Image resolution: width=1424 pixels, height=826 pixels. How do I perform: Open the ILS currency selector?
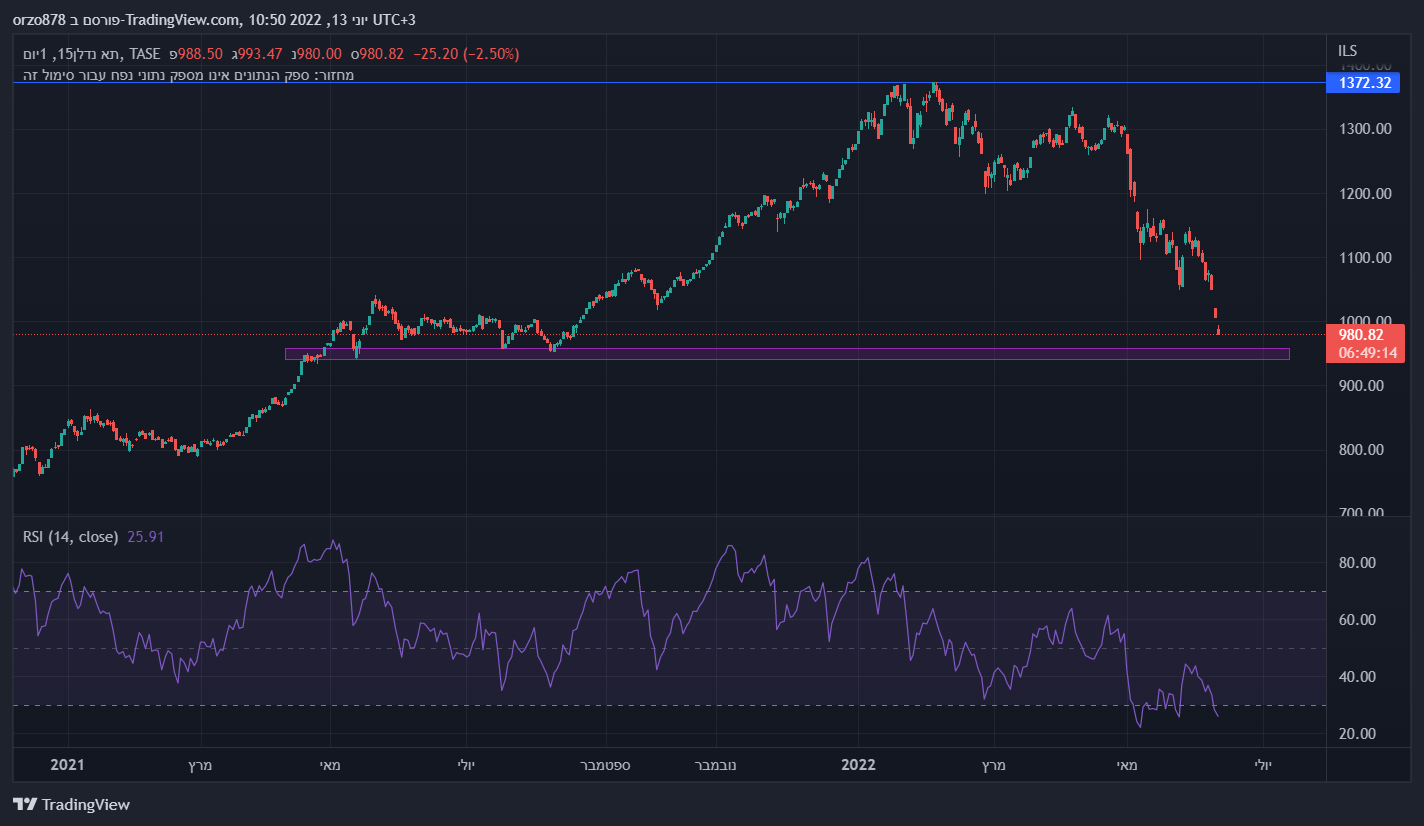point(1349,51)
